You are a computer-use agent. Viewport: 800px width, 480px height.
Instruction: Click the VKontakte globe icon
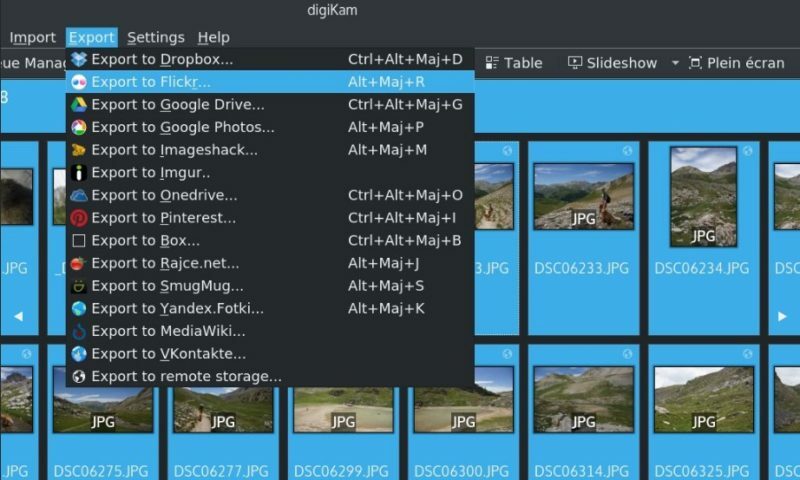coord(79,353)
